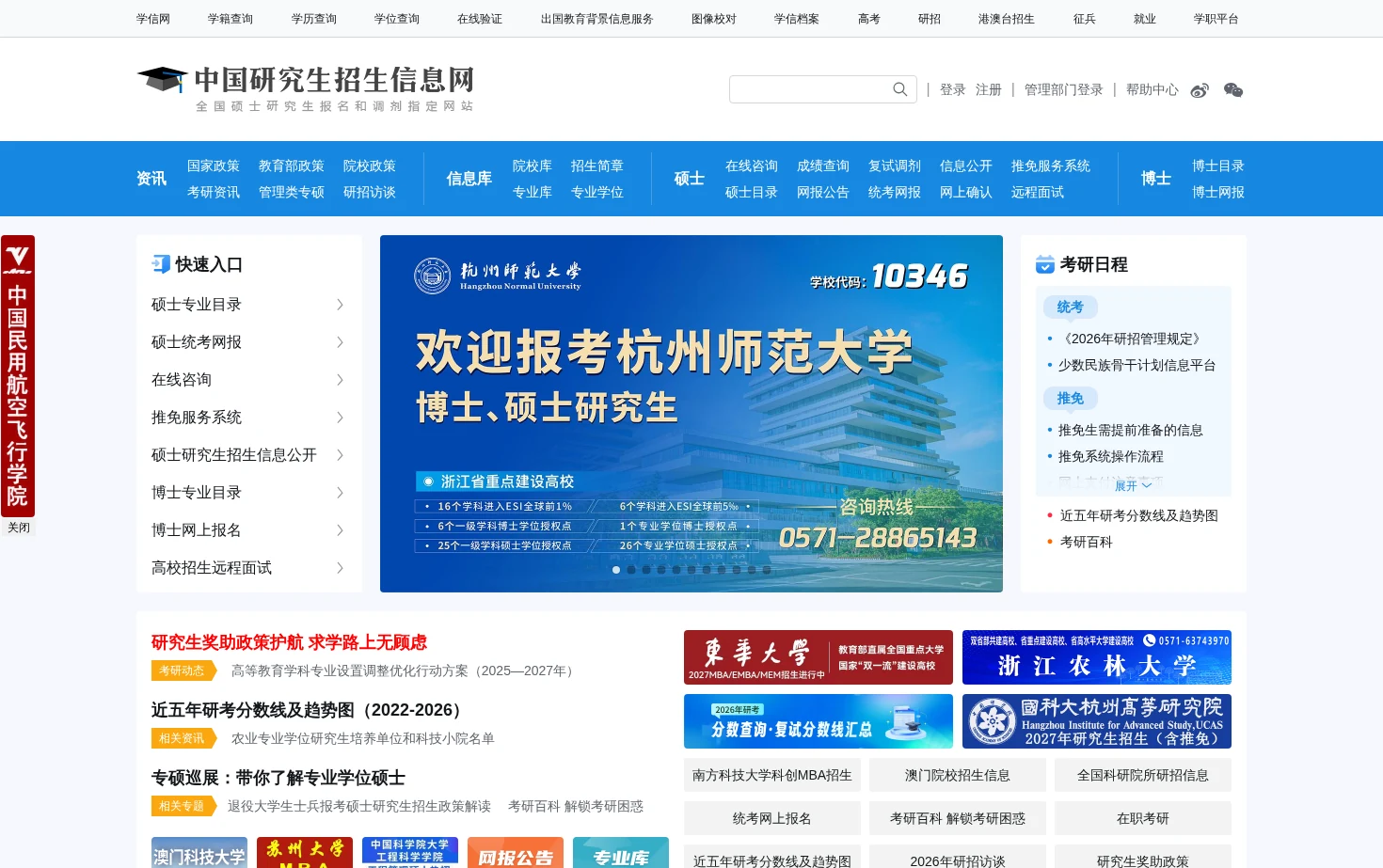This screenshot has height=868, width=1383.
Task: Select the last carousel dot indicator
Action: click(x=767, y=570)
